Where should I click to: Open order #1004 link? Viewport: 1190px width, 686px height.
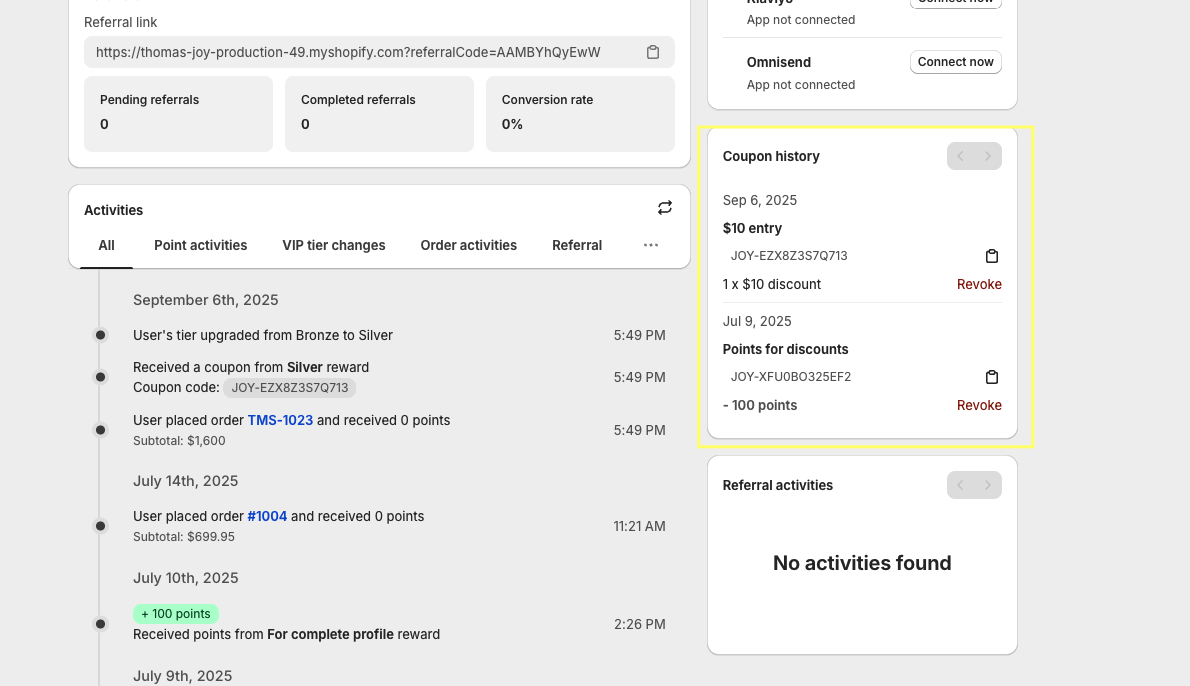(267, 516)
